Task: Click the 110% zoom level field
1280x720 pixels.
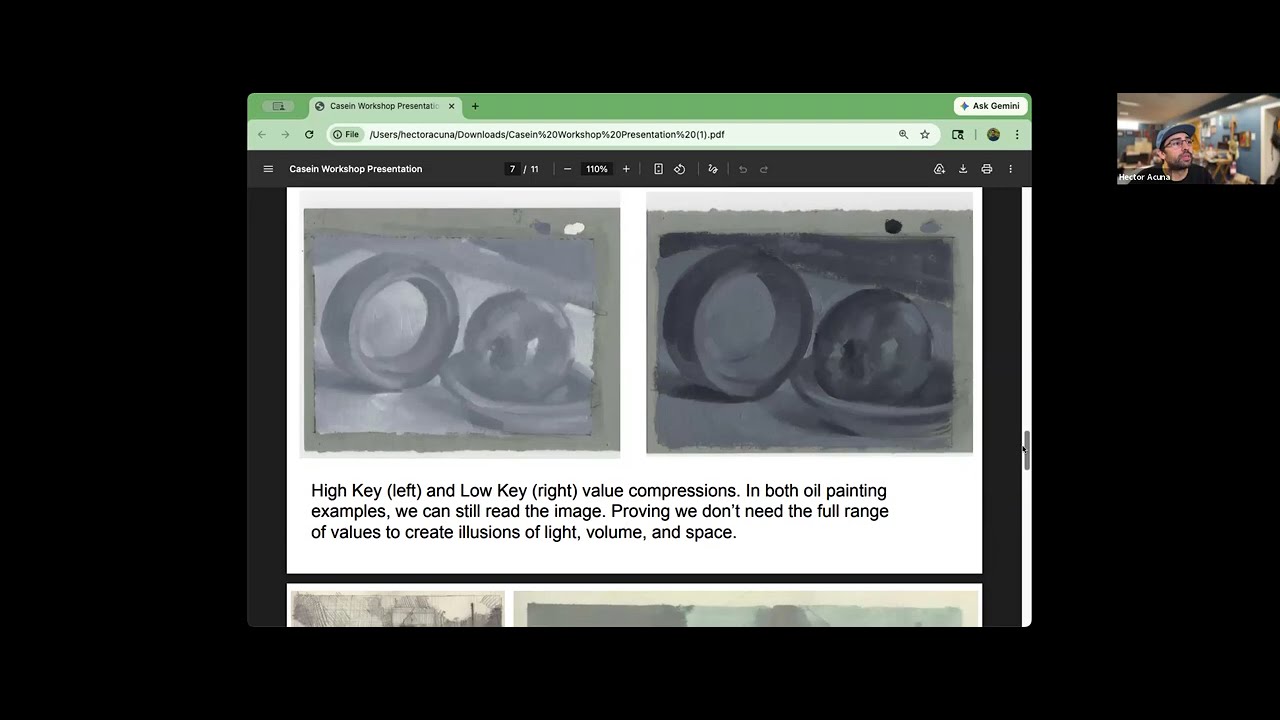Action: coord(597,169)
